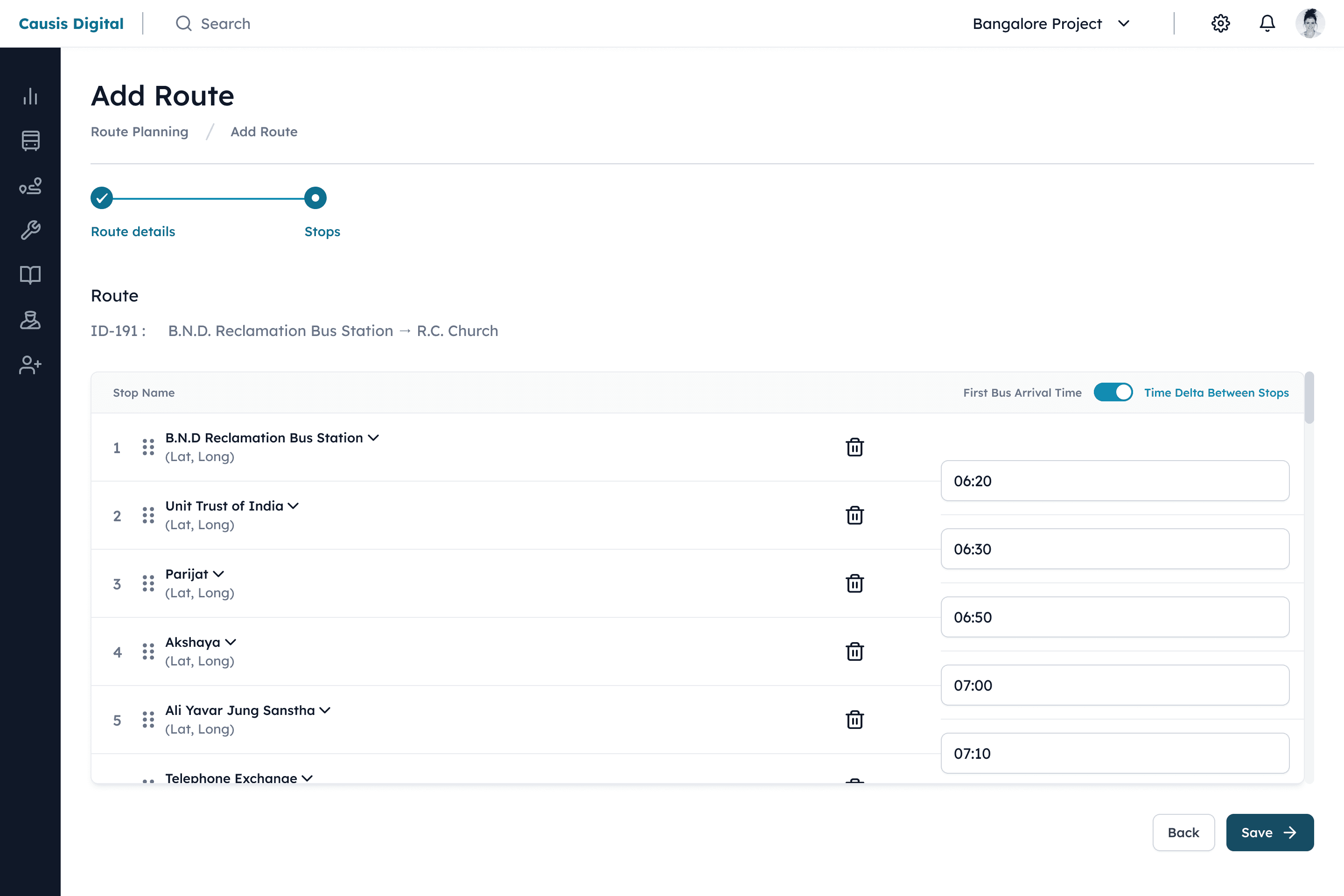Expand B.N.D Reclamation Bus Station dropdown
The image size is (1344, 896).
tap(374, 438)
